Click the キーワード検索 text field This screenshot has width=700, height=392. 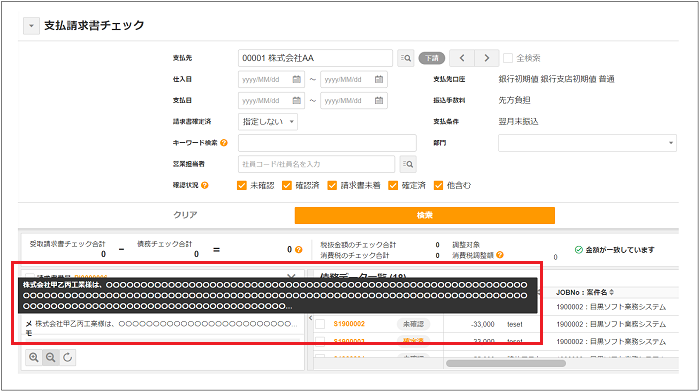[x=327, y=143]
